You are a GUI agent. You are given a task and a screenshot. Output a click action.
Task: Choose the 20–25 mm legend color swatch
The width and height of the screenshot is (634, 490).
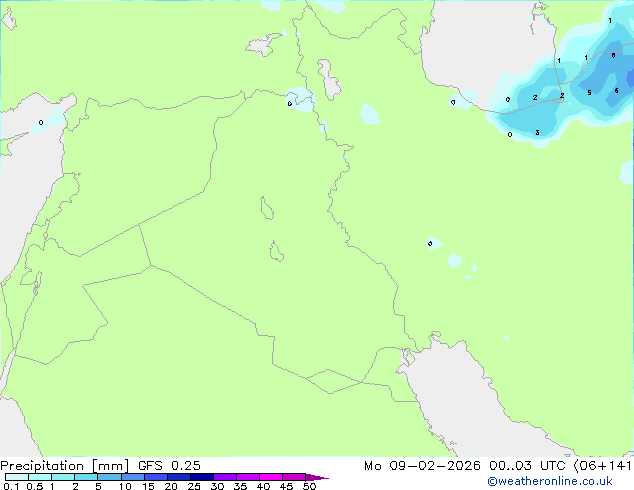click(179, 477)
